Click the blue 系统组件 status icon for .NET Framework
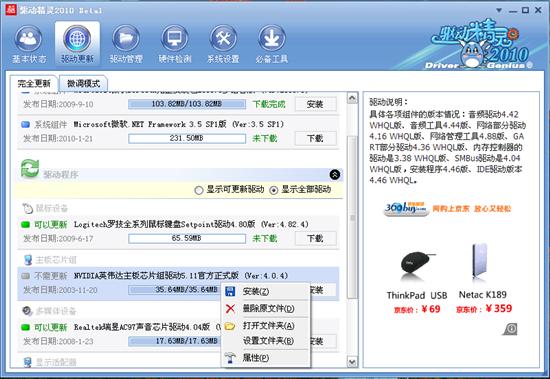This screenshot has width=550, height=379. 26,125
